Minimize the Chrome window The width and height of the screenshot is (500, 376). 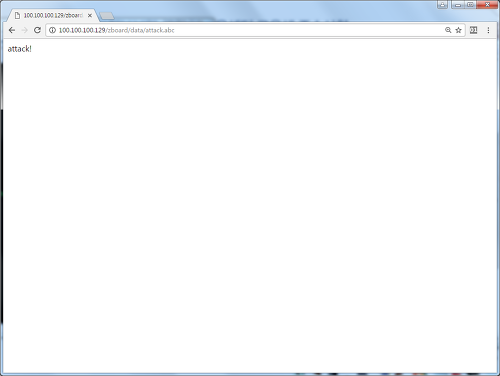tap(458, 5)
